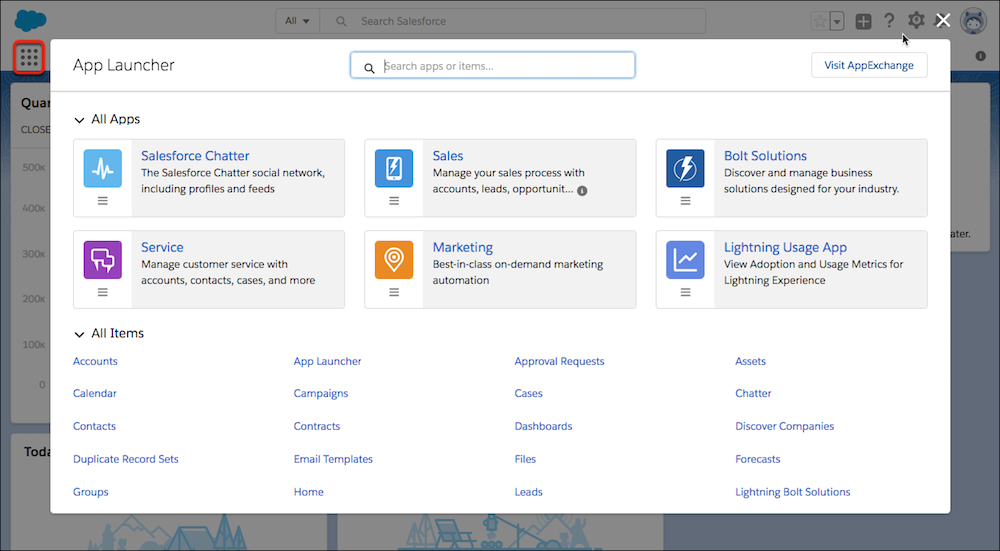Open the Leads item
1000x551 pixels.
[528, 492]
